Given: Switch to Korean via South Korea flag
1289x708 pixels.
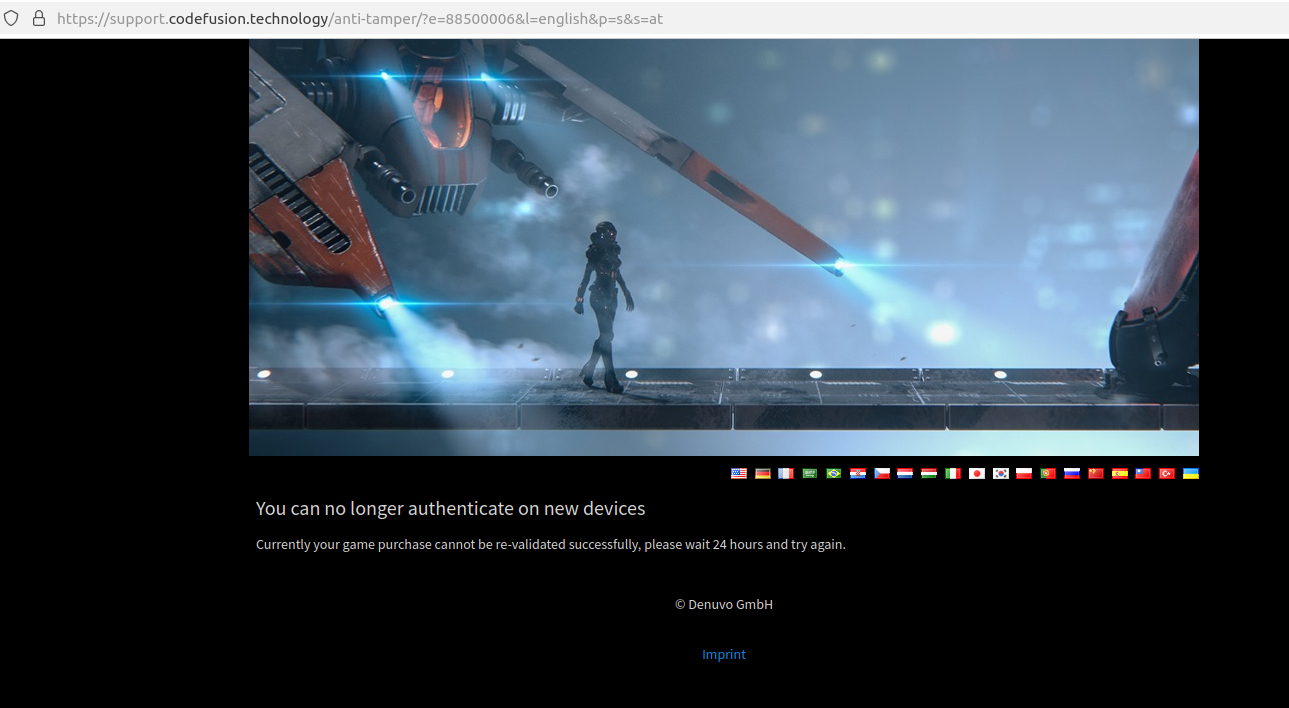Looking at the screenshot, I should [x=1001, y=474].
